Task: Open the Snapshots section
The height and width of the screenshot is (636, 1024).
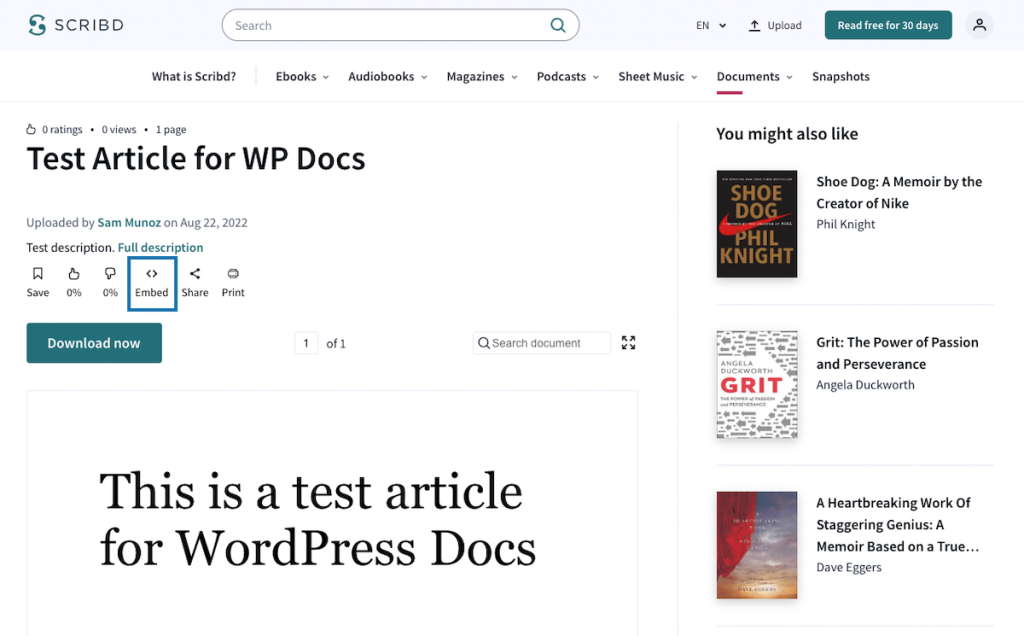Action: [840, 75]
